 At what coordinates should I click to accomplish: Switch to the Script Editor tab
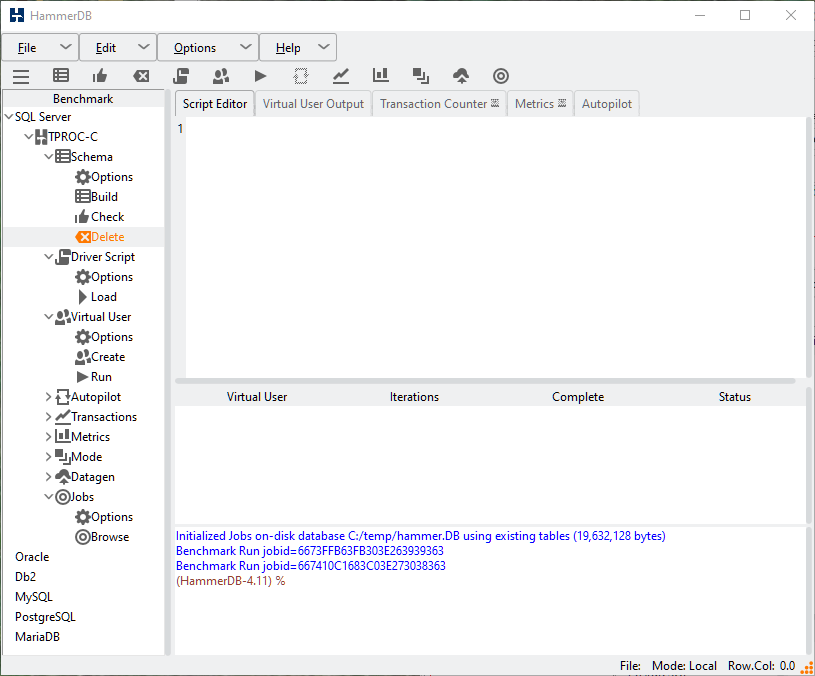[215, 103]
